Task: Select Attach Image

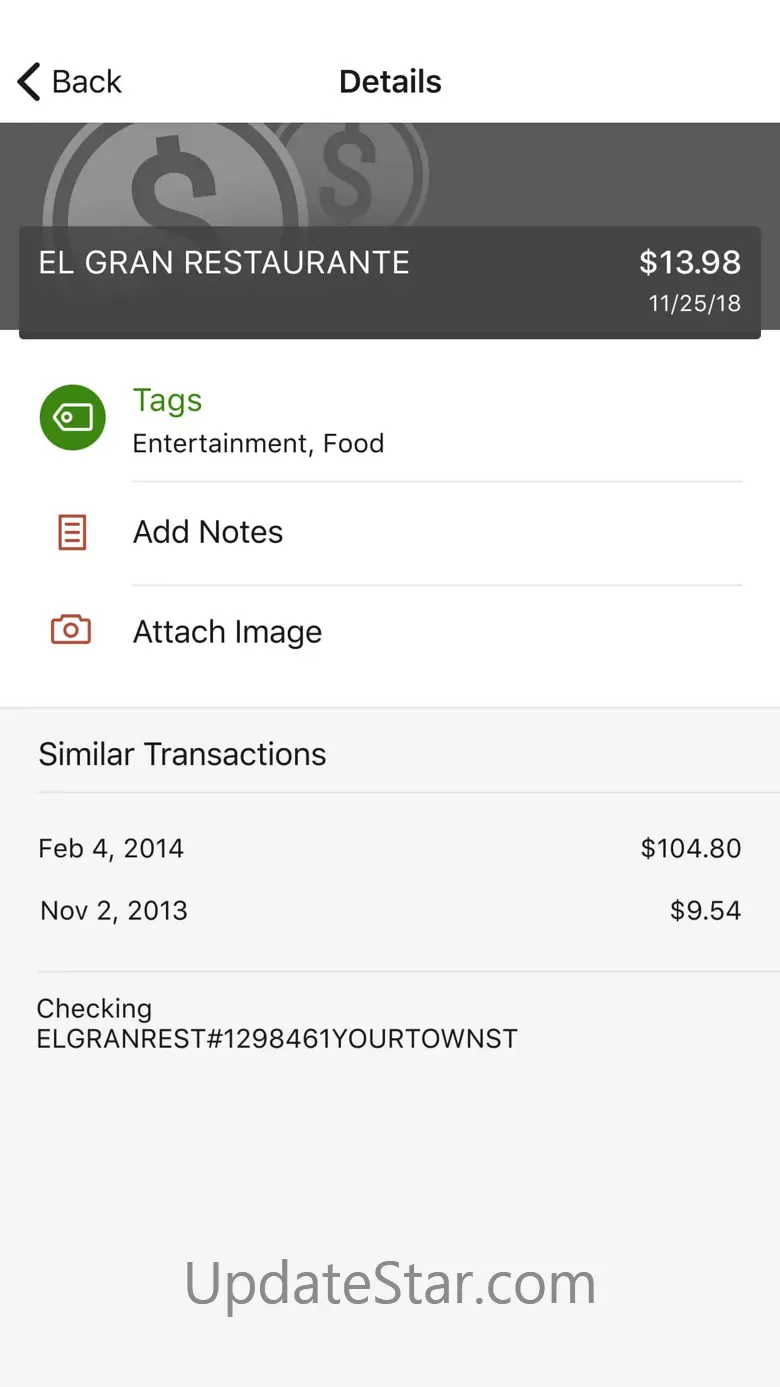Action: point(227,632)
